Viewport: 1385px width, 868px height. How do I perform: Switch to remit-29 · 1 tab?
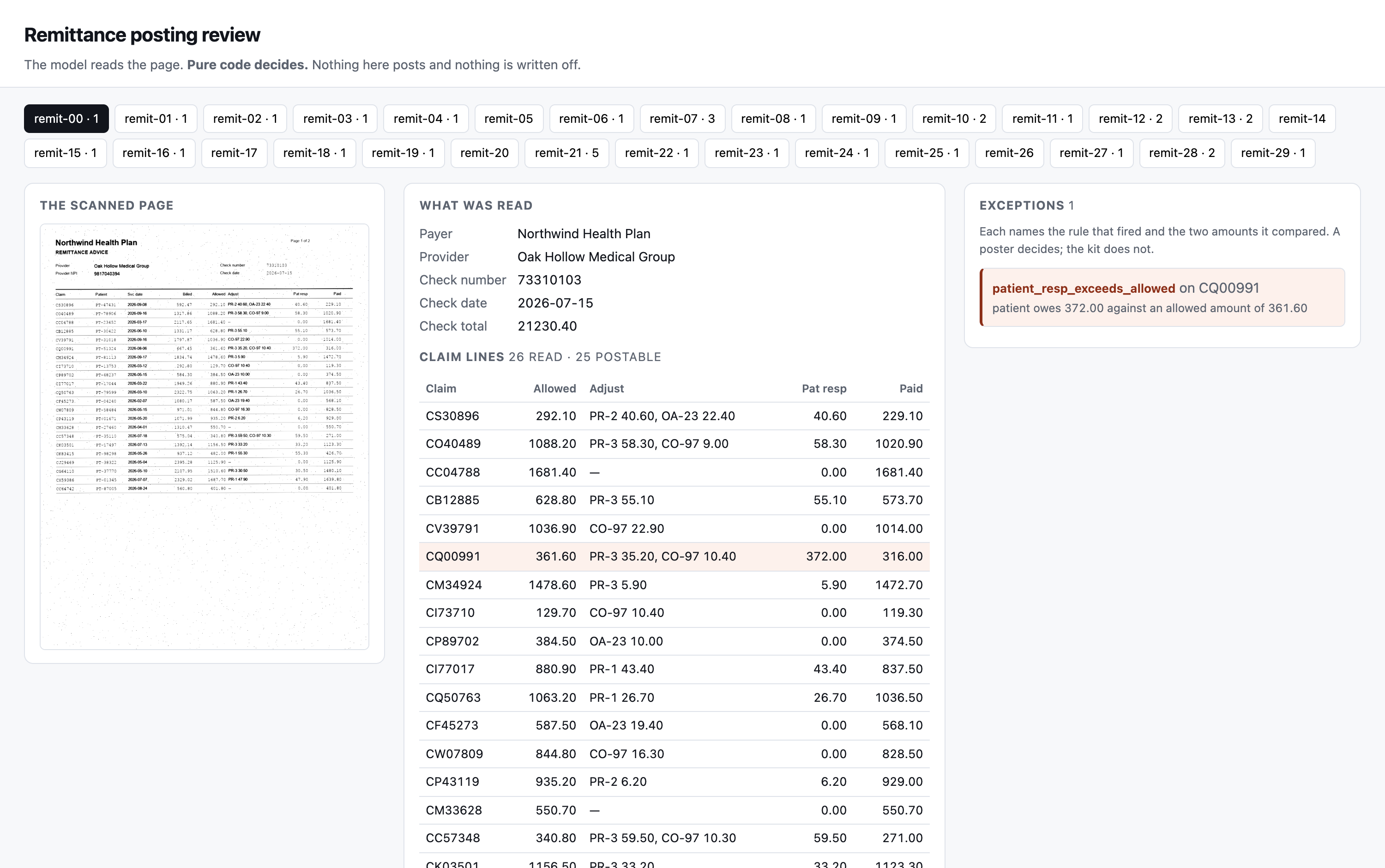[x=1273, y=153]
